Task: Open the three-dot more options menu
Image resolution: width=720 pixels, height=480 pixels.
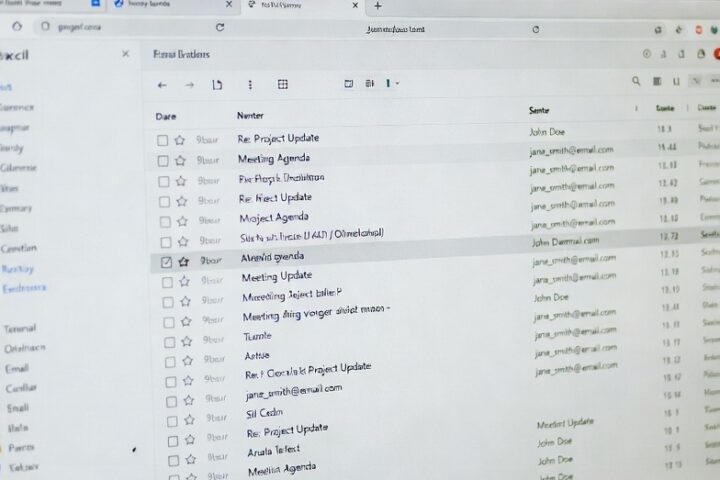Action: tap(249, 85)
